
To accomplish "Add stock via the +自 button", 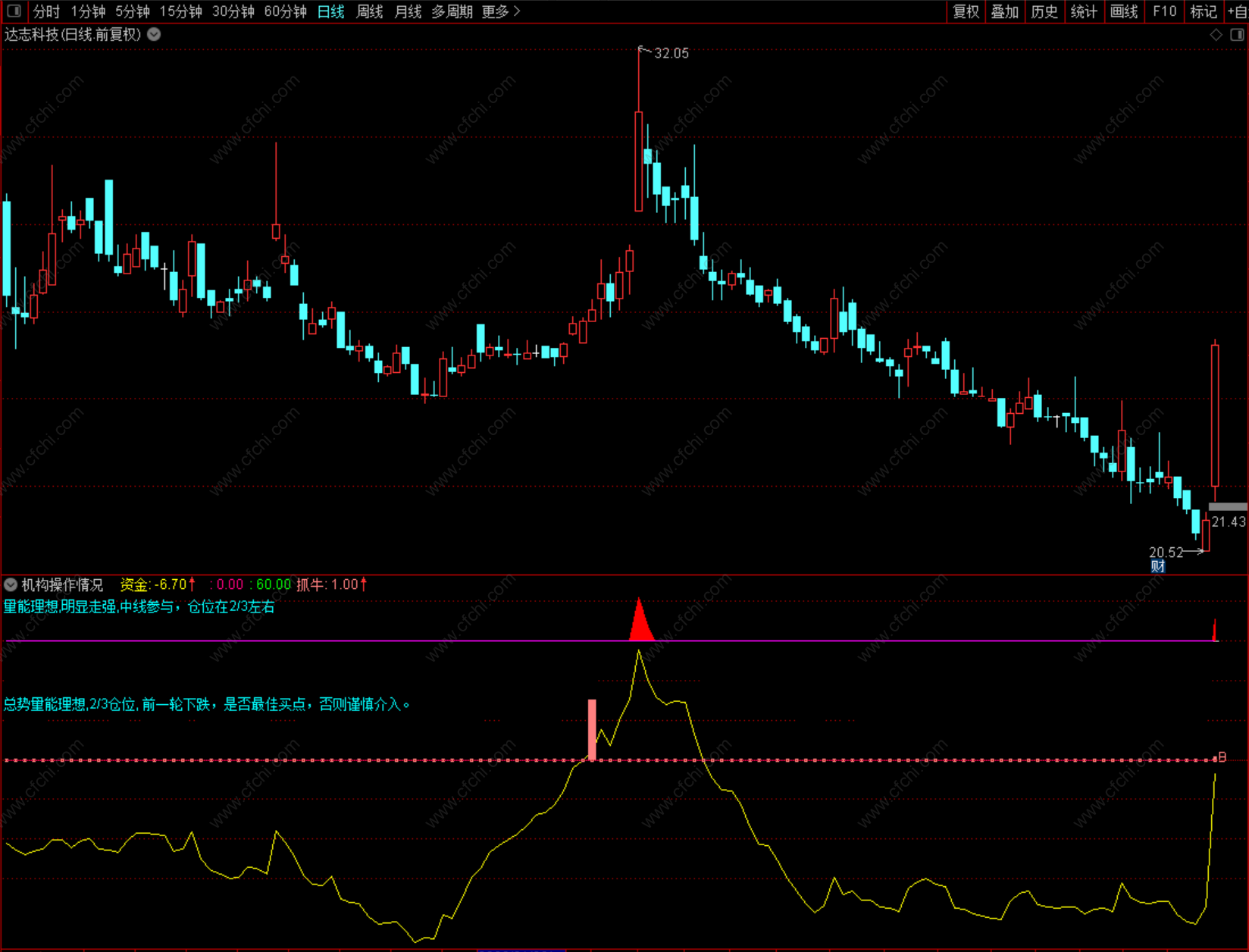I will (x=1238, y=11).
